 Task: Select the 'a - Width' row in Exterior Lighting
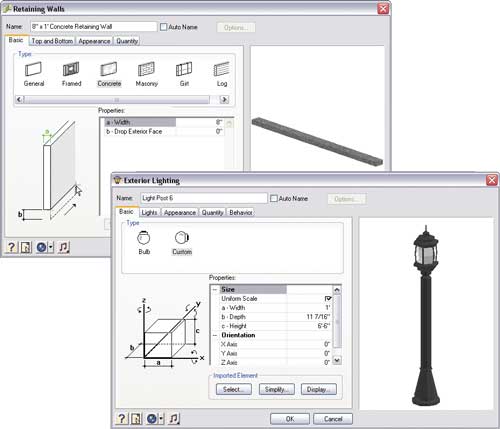275,308
